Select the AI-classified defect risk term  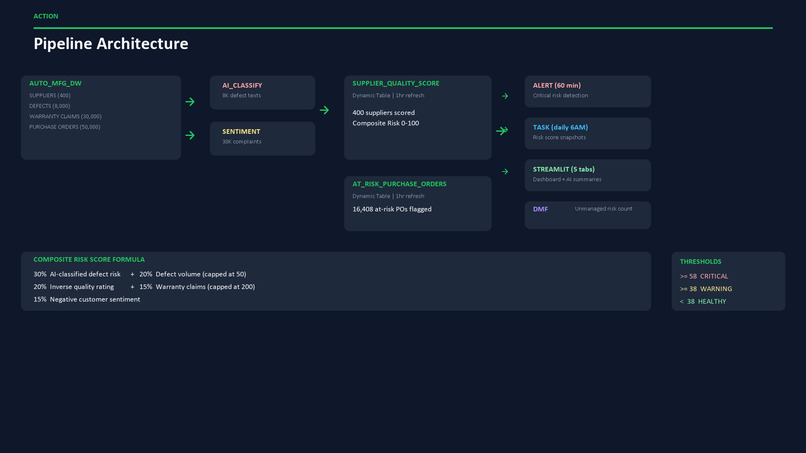tap(85, 275)
